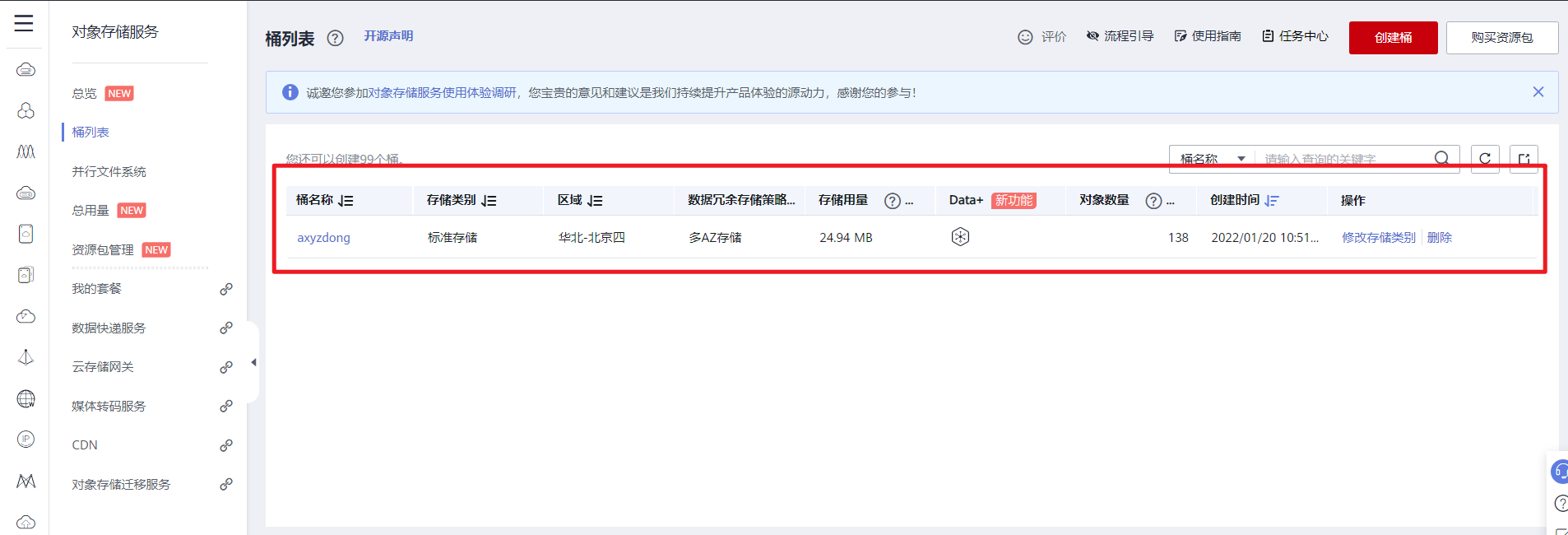Open 媒体转码服务 external link
1568x535 pixels.
[x=109, y=407]
